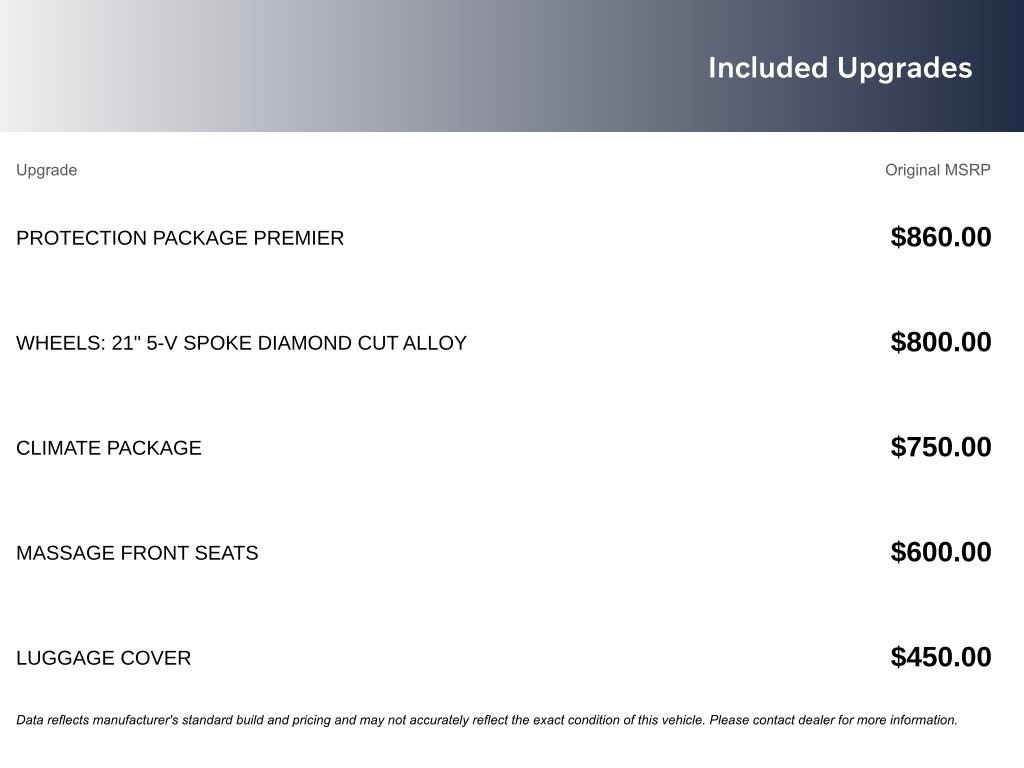This screenshot has height=768, width=1024.
Task: Select the MASSAGE FRONT SEATS upgrade
Action: [x=137, y=553]
